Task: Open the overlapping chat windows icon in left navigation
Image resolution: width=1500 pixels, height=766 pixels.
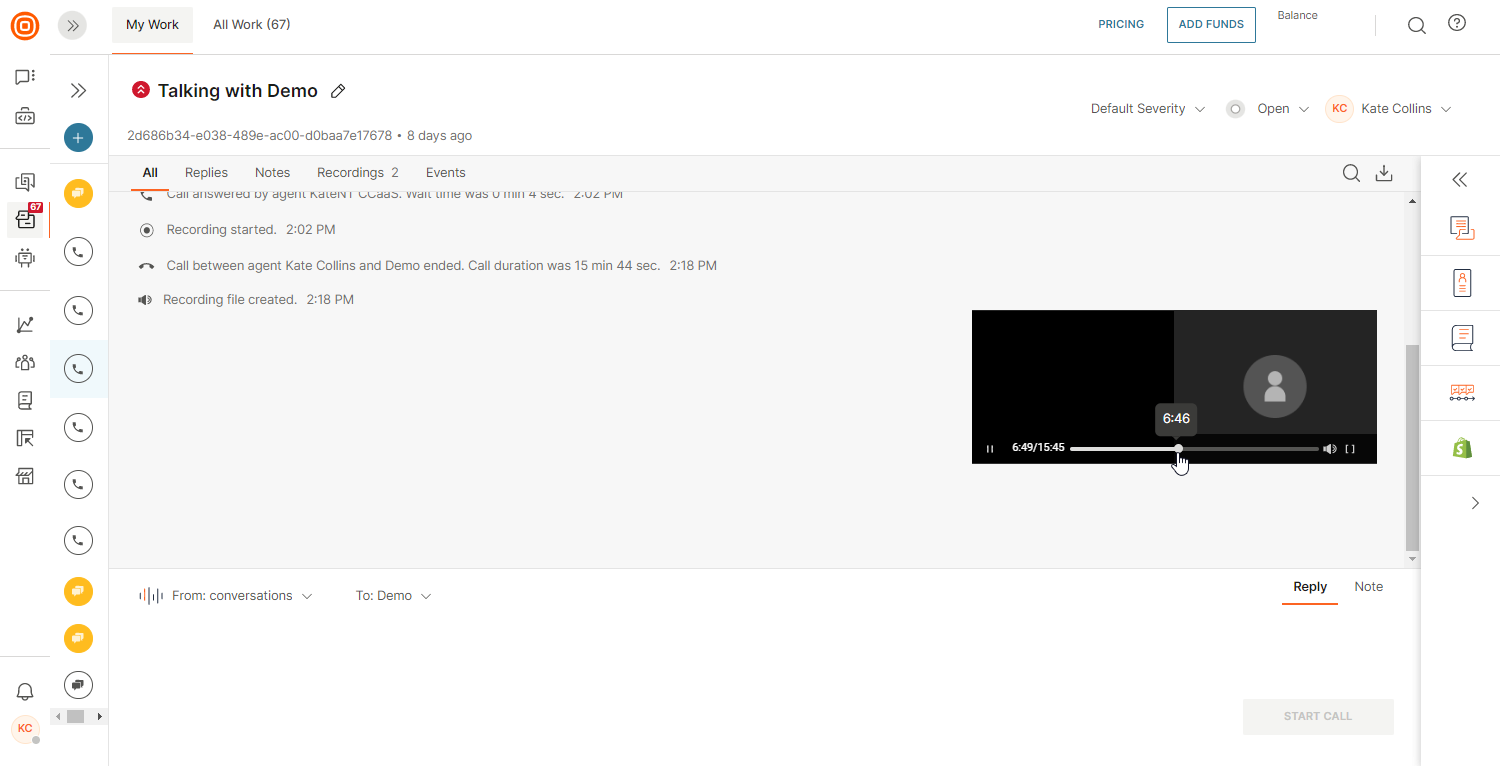Action: tap(25, 182)
